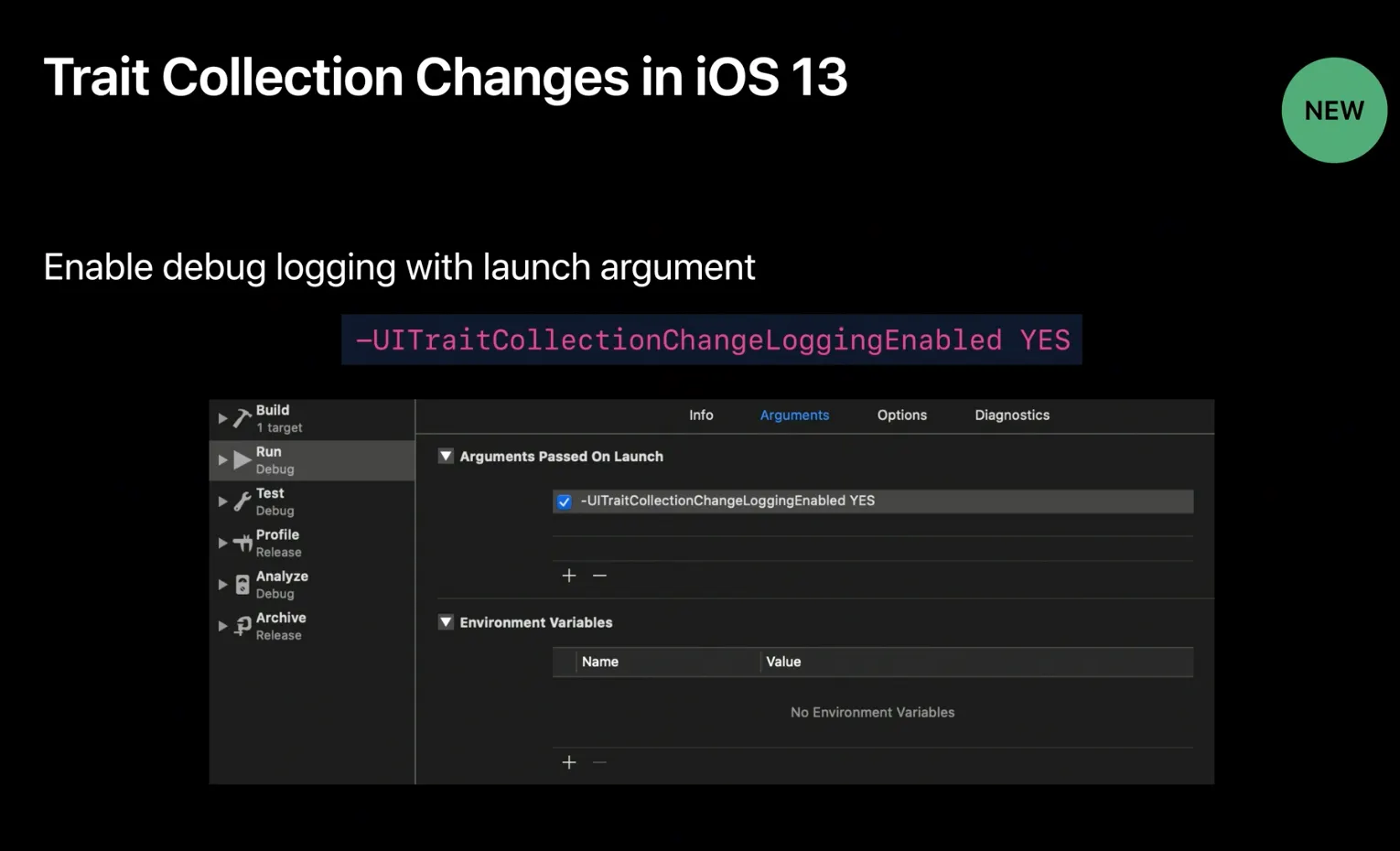Image resolution: width=1400 pixels, height=851 pixels.
Task: Switch to the Info tab
Action: pos(701,415)
